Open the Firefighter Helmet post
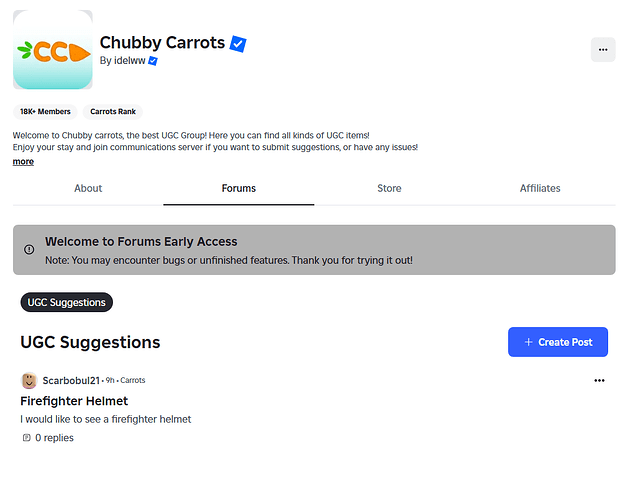The height and width of the screenshot is (499, 620). (x=74, y=401)
